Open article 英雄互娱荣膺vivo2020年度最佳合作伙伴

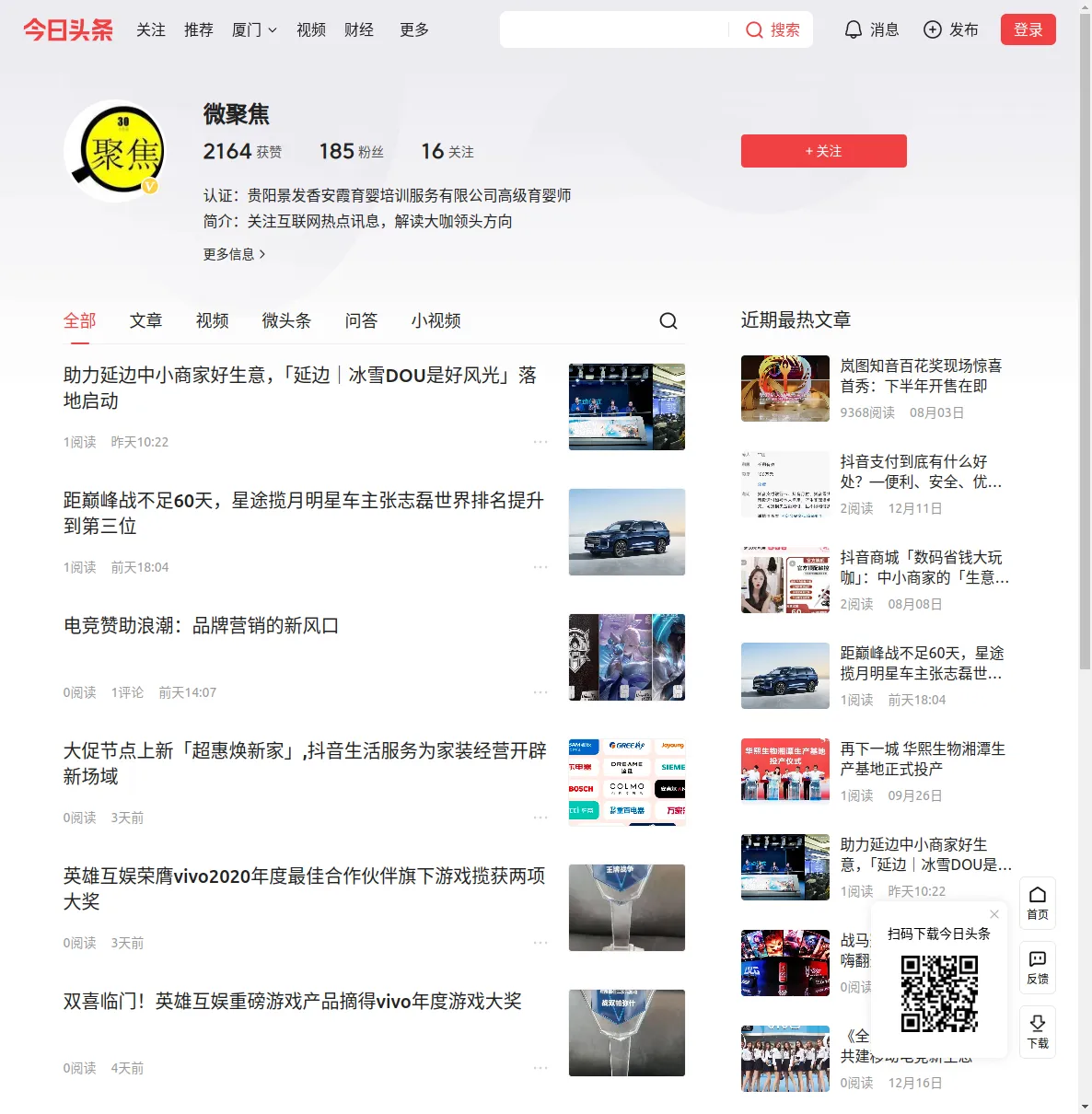coord(305,888)
